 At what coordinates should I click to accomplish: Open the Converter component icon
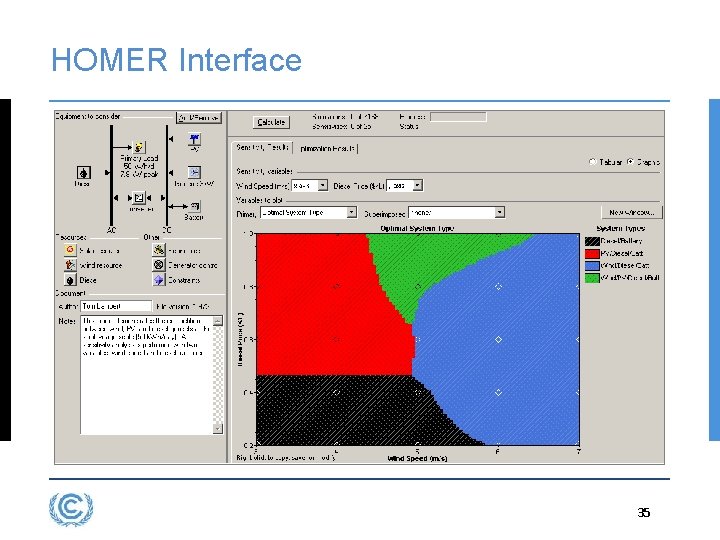(139, 198)
